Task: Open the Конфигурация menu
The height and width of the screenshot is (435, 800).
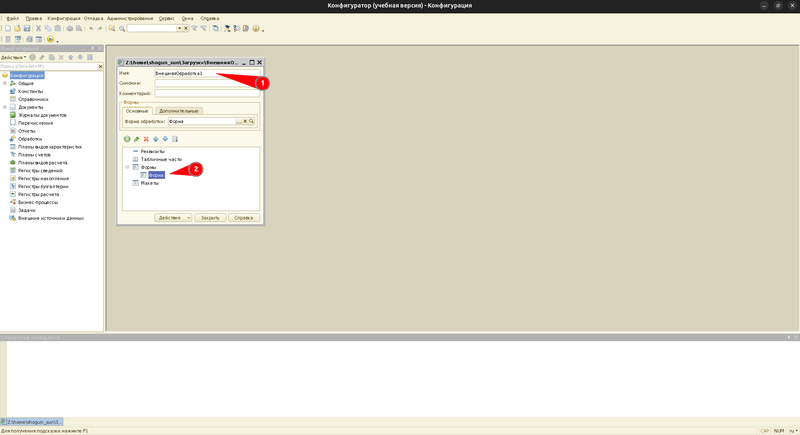Action: (64, 18)
